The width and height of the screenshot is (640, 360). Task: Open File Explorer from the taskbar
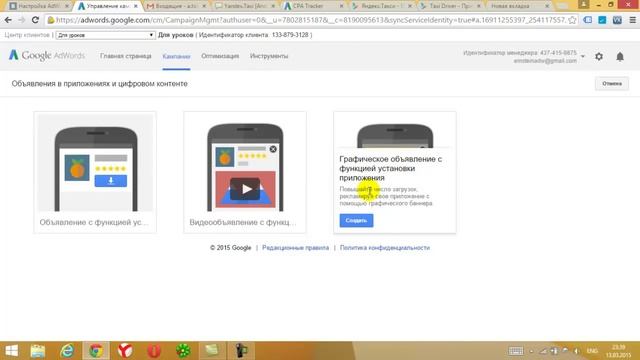(x=38, y=351)
